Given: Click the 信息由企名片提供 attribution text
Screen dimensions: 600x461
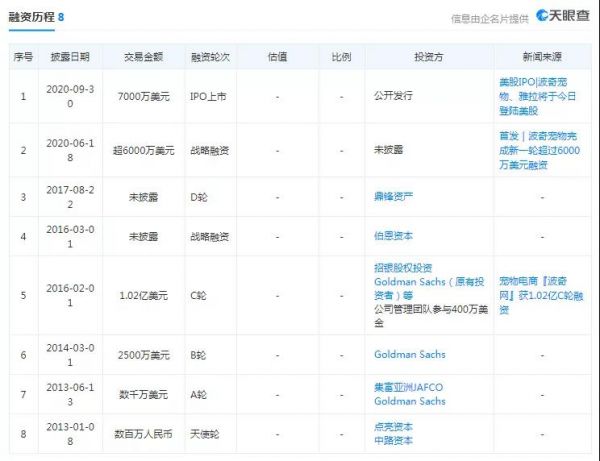Looking at the screenshot, I should pos(490,18).
